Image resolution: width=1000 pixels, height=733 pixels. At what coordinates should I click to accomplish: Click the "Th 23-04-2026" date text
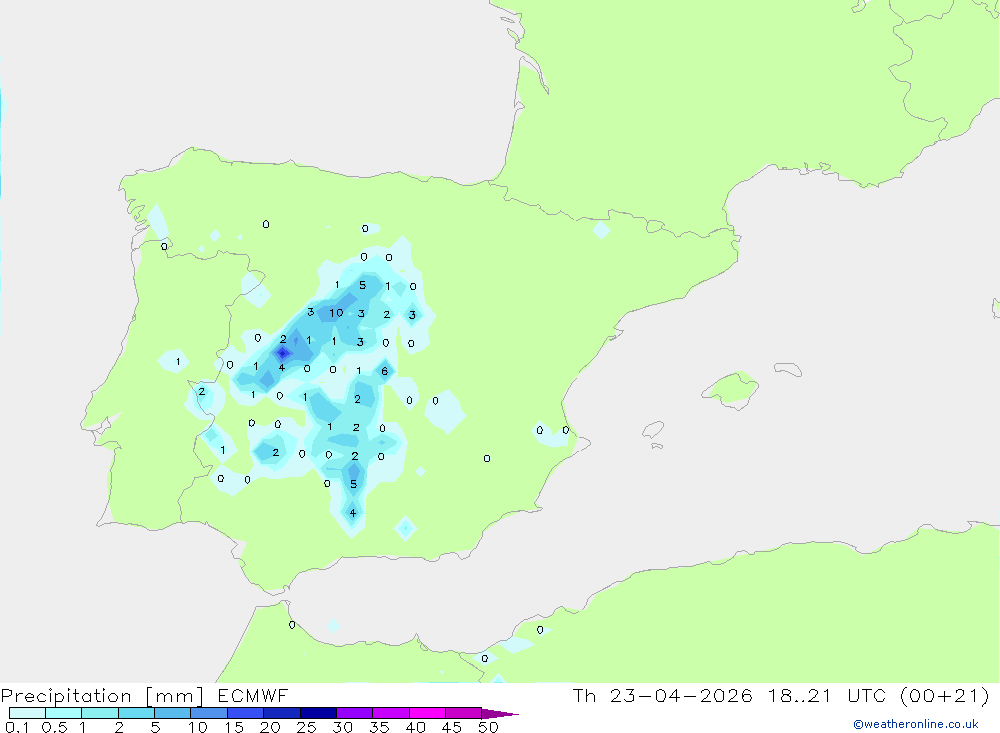point(663,696)
